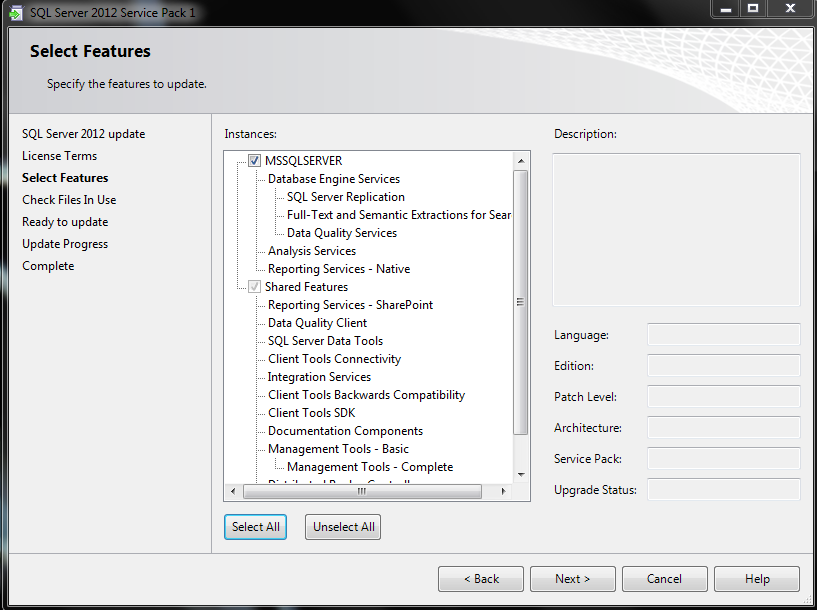Click the Unselect All button

pyautogui.click(x=343, y=527)
